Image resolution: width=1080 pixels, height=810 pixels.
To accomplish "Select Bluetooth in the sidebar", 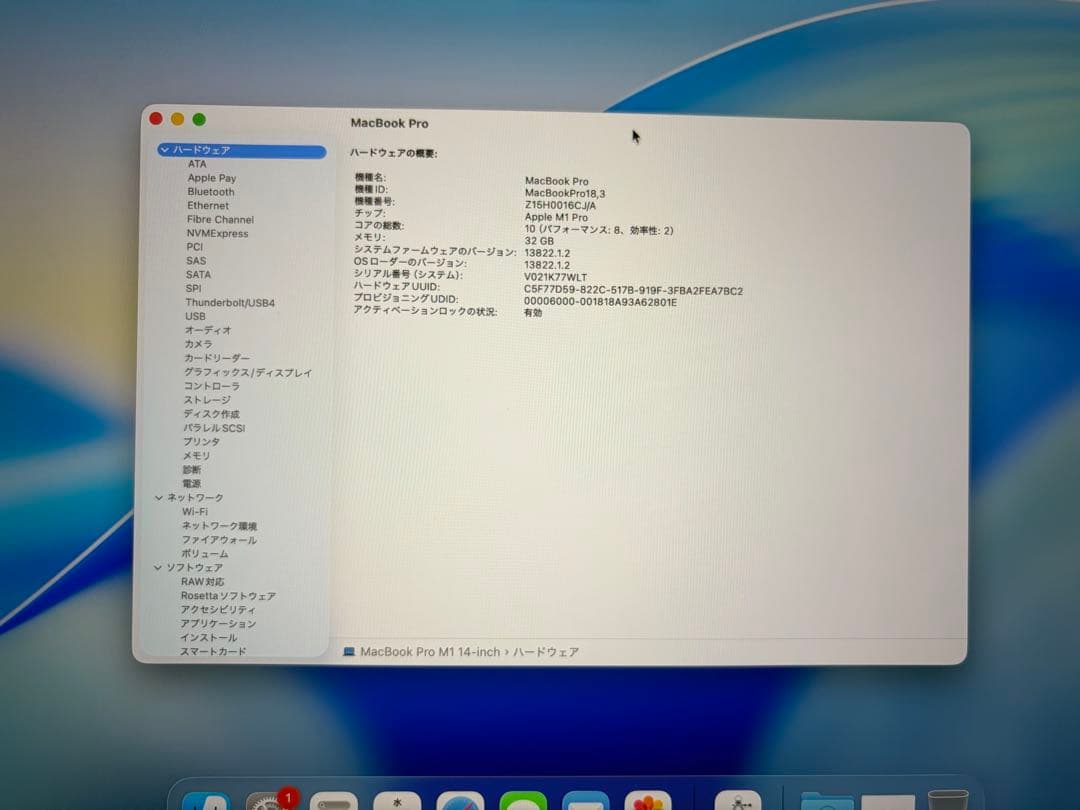I will (x=211, y=191).
